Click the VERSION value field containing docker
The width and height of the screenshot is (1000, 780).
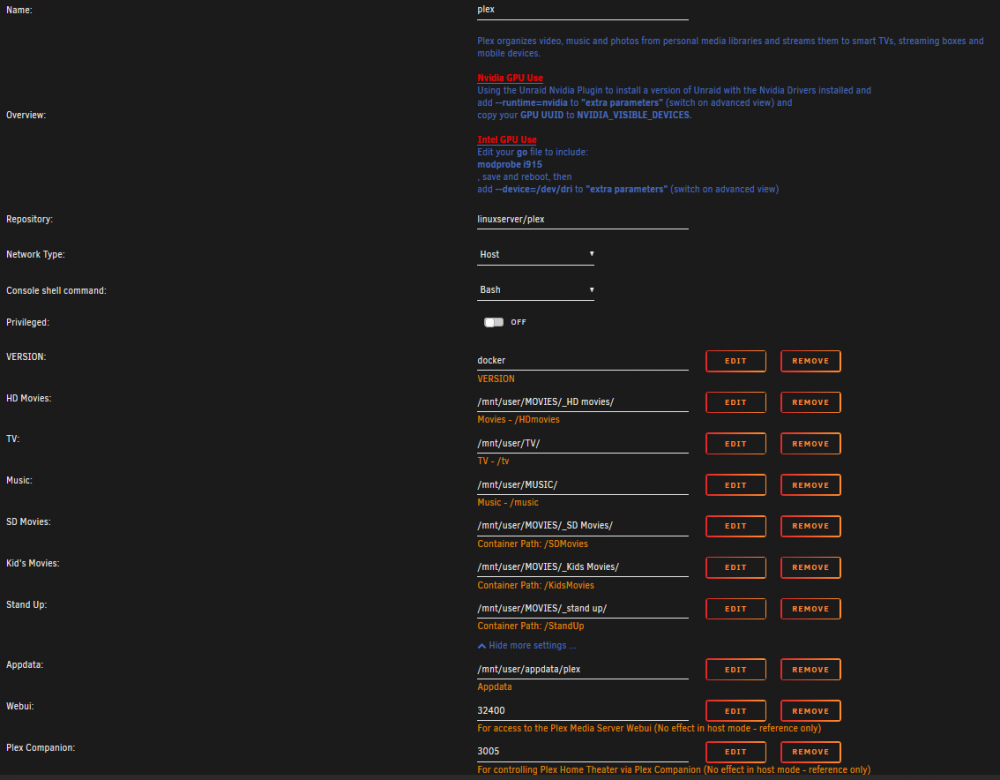pyautogui.click(x=582, y=361)
